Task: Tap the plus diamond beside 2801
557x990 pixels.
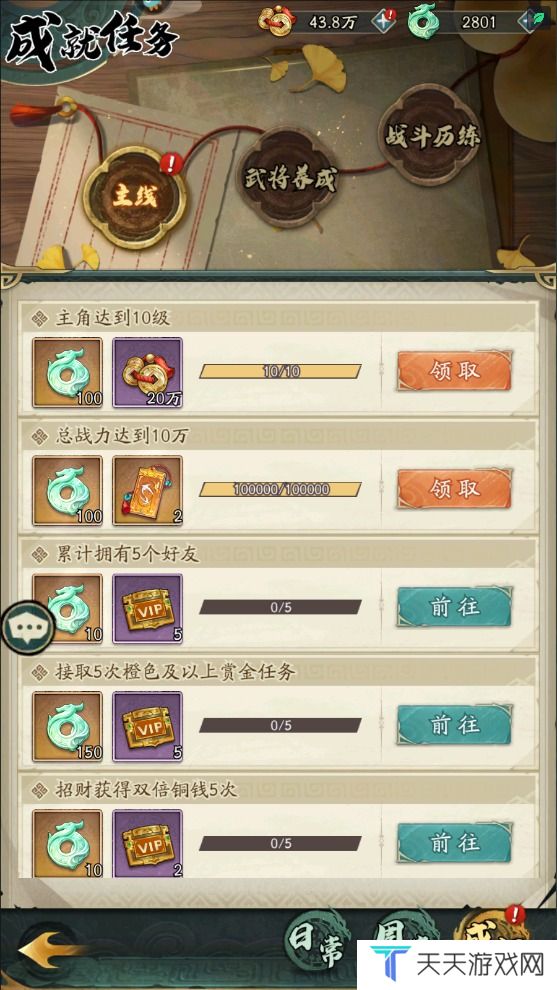Action: point(531,21)
